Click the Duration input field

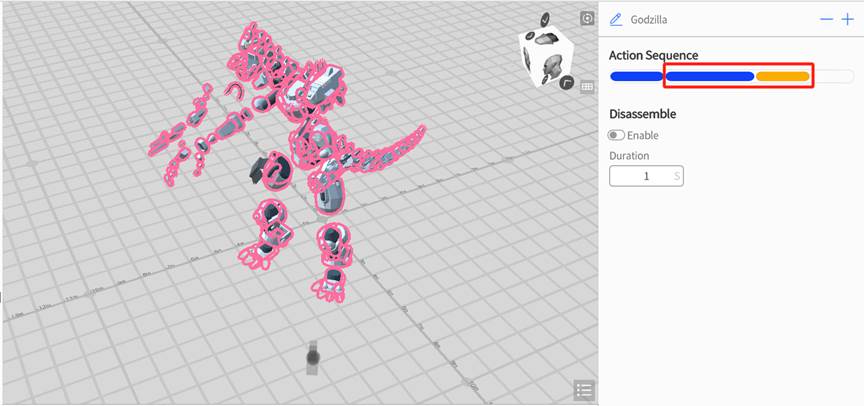(646, 176)
